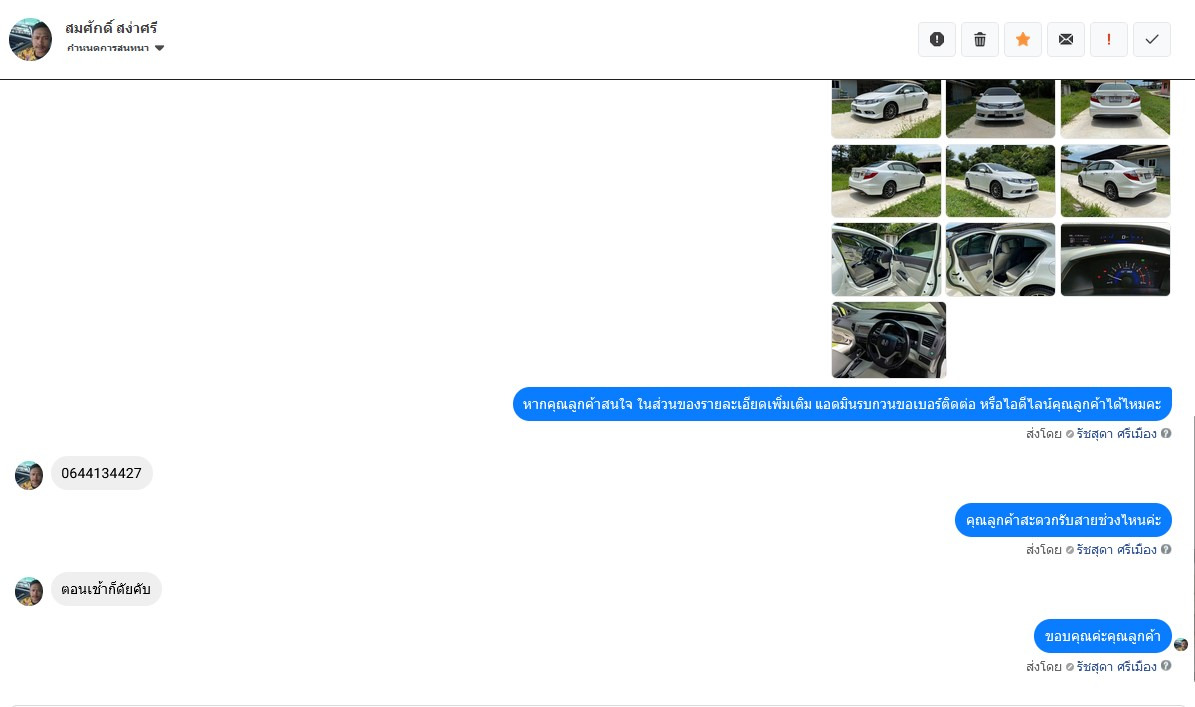Open the front-left view white car thumbnail
Image resolution: width=1195 pixels, height=707 pixels.
[886, 109]
